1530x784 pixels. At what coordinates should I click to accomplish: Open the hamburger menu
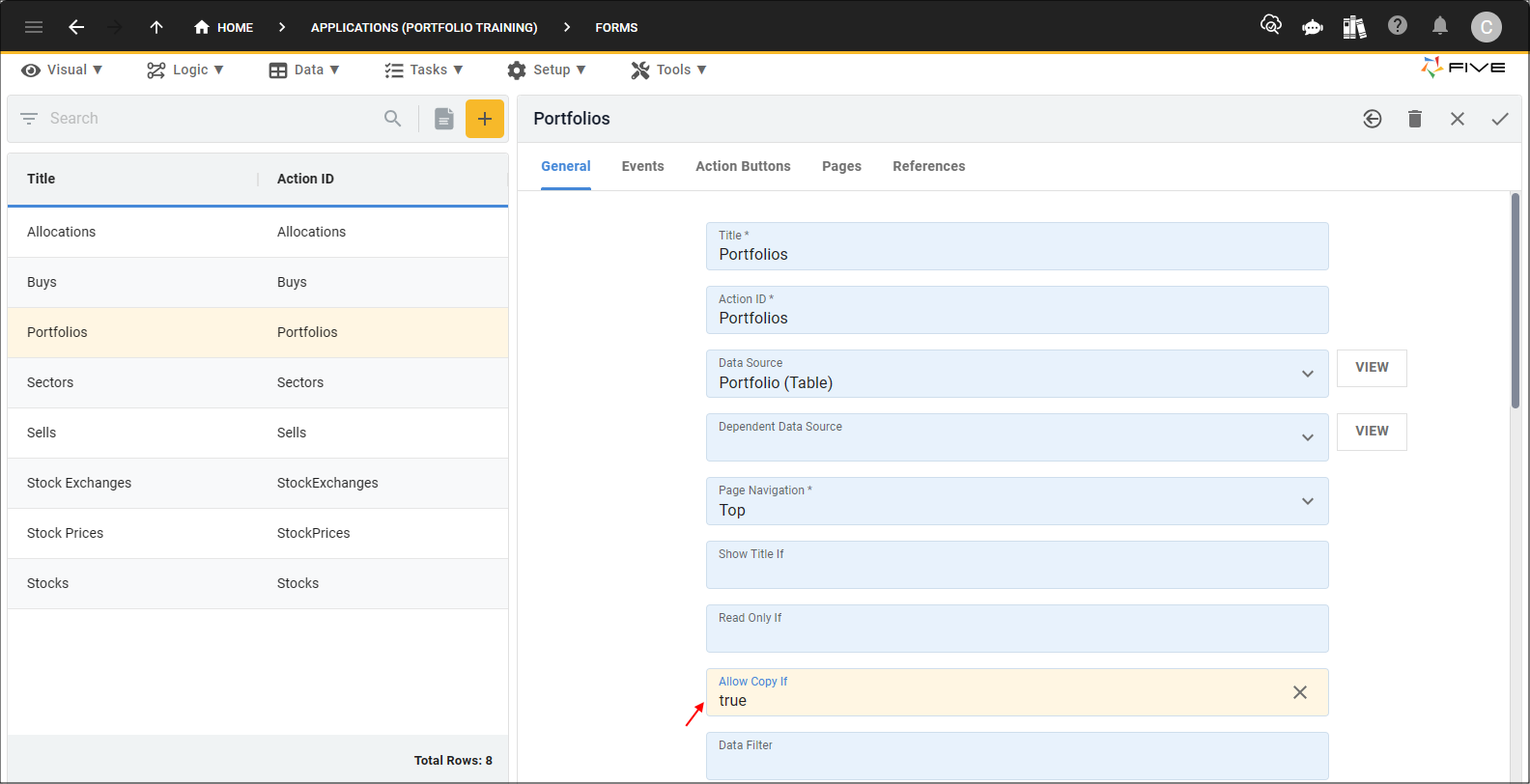point(34,27)
